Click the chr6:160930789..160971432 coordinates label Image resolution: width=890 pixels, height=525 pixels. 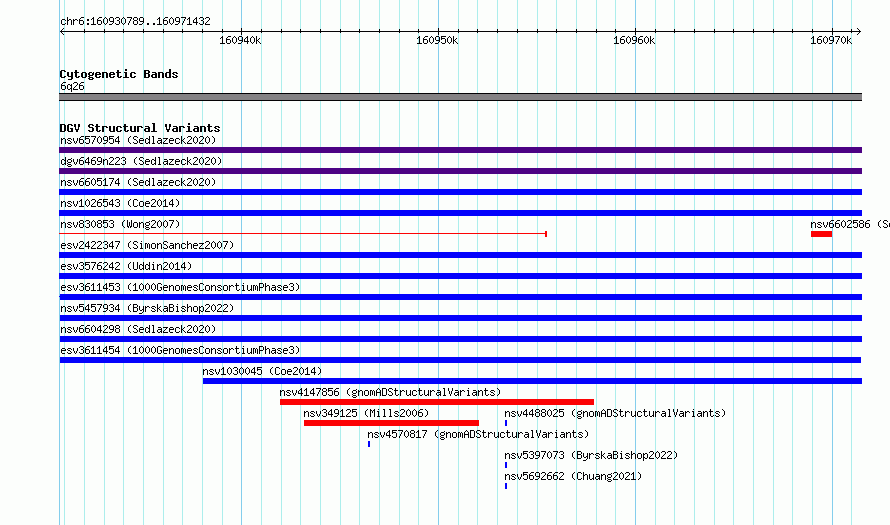[135, 21]
